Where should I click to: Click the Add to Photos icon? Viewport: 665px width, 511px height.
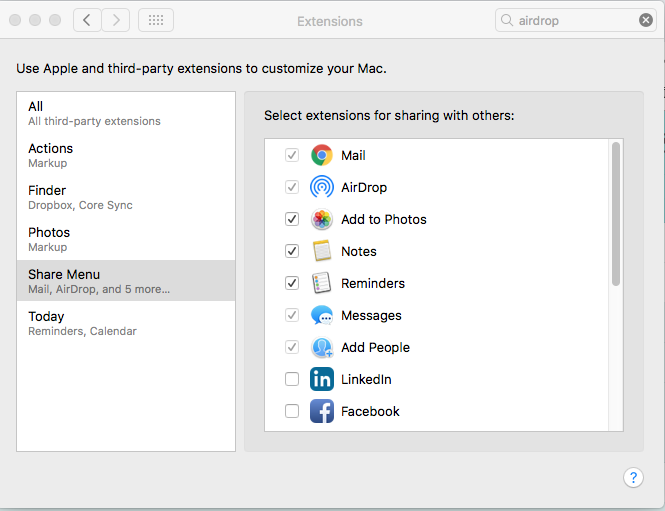[x=321, y=219]
